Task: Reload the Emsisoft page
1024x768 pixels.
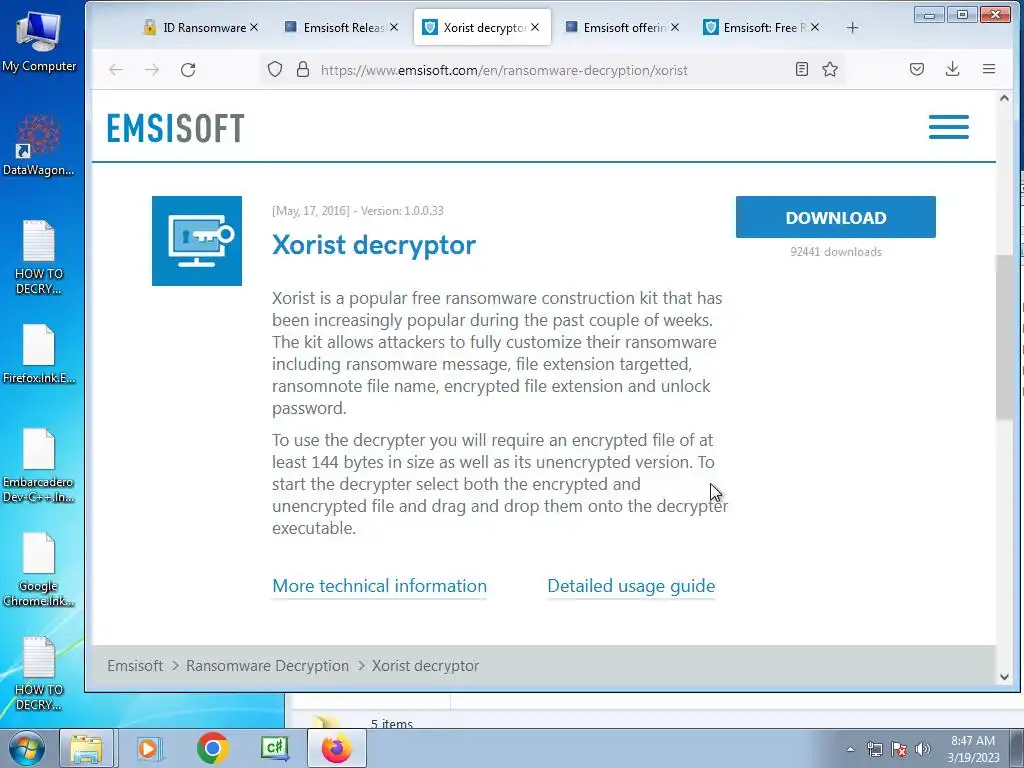Action: [x=188, y=70]
